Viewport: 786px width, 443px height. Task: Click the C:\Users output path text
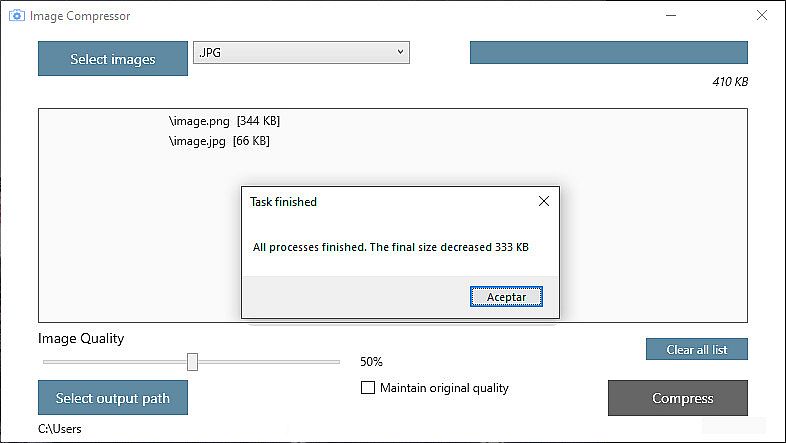(x=60, y=429)
